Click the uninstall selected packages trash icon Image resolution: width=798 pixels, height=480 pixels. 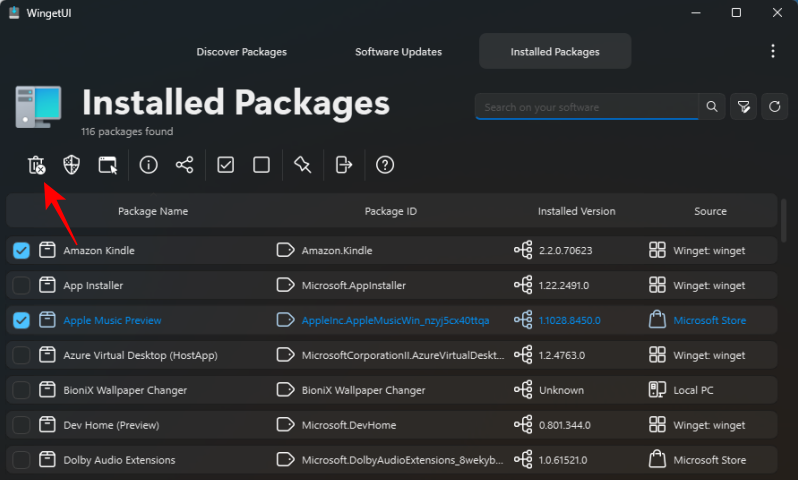36,165
